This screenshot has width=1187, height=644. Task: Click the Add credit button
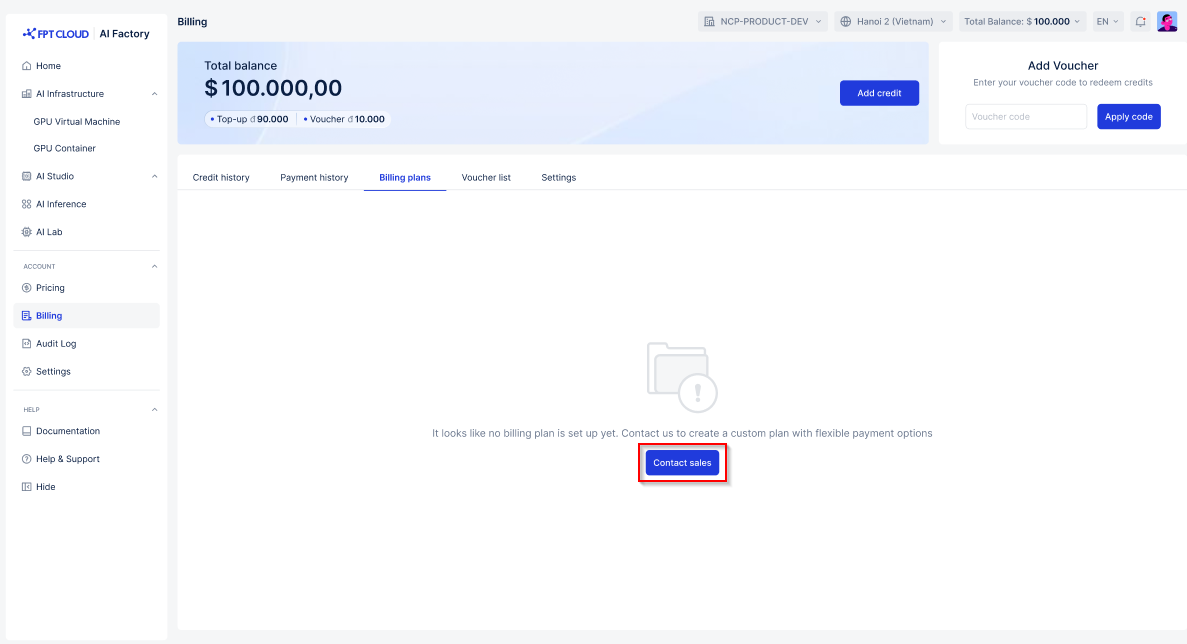tap(879, 93)
